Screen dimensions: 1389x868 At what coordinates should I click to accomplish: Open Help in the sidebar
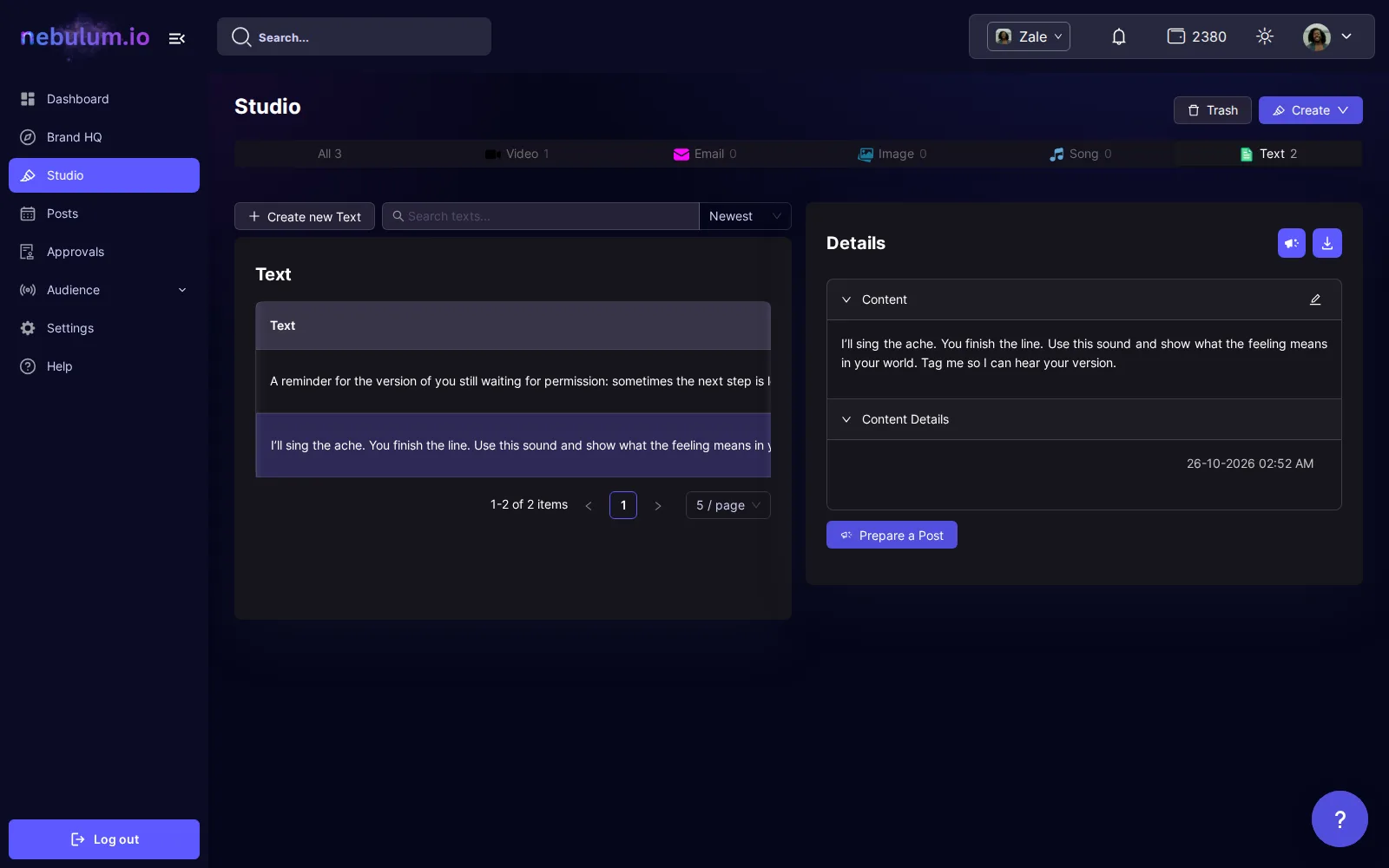[104, 366]
